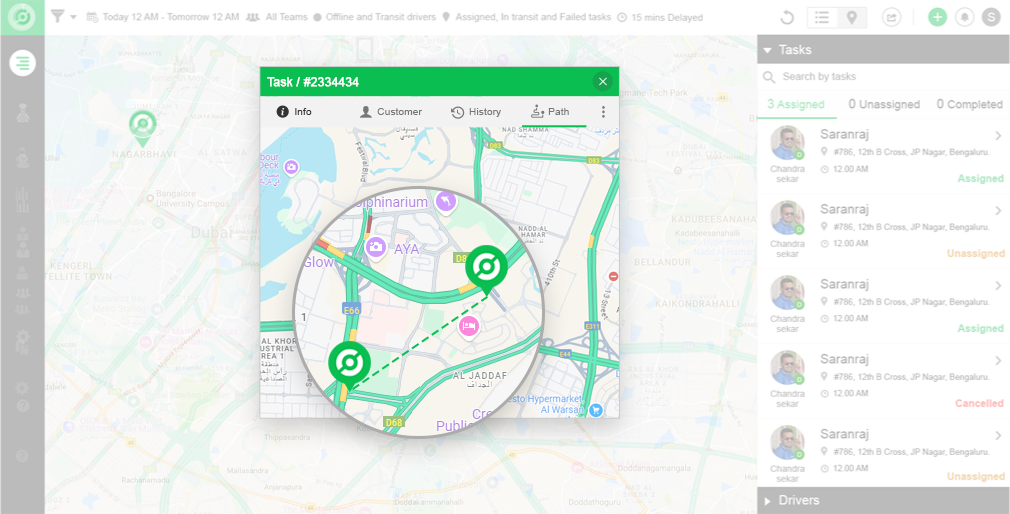Close the Task #2334434 dialog
Screen dimensions: 1010x514
[x=602, y=81]
